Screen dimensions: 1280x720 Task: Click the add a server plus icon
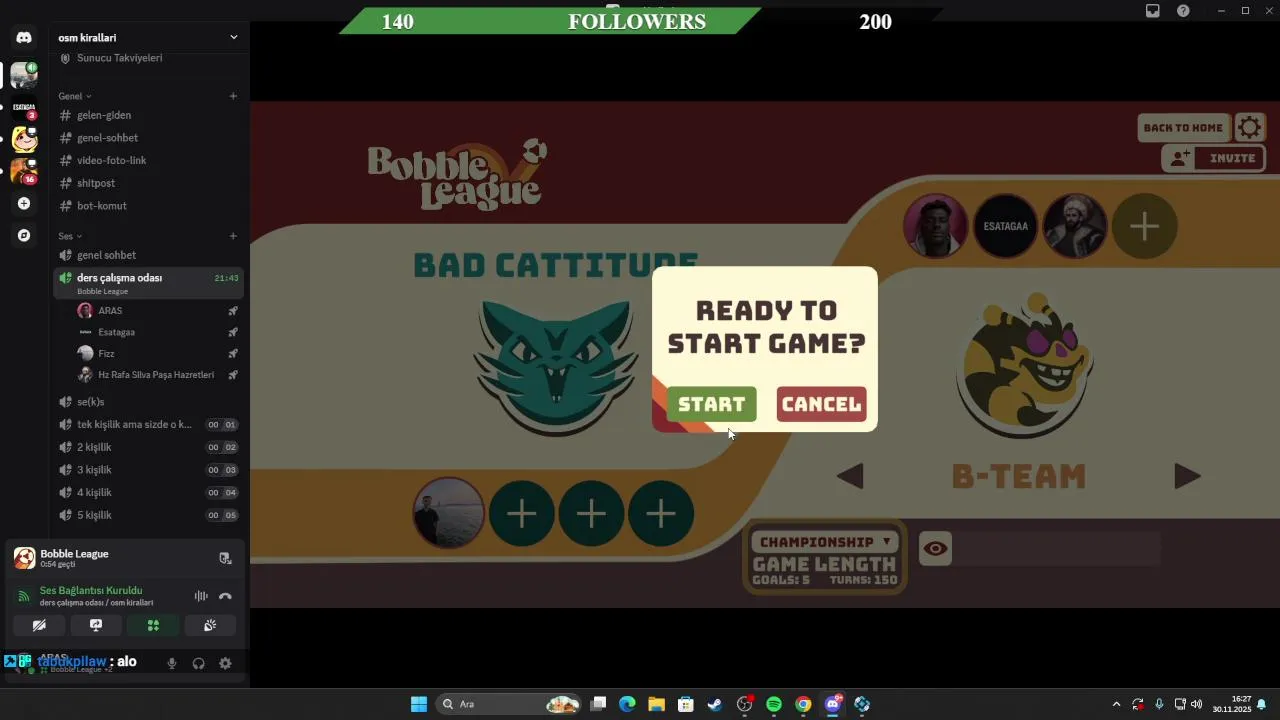(24, 203)
